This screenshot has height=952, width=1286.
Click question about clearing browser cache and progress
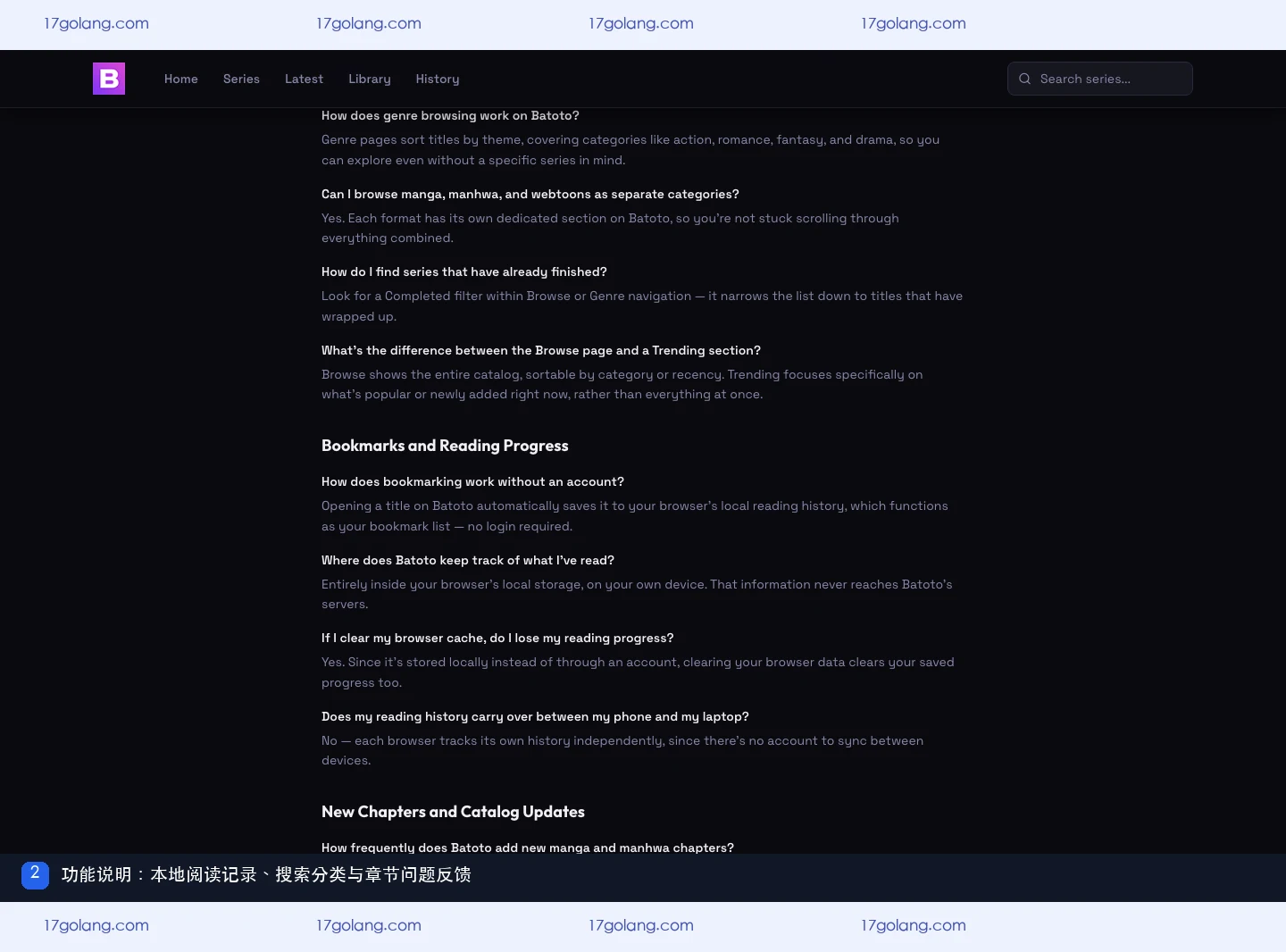497,638
